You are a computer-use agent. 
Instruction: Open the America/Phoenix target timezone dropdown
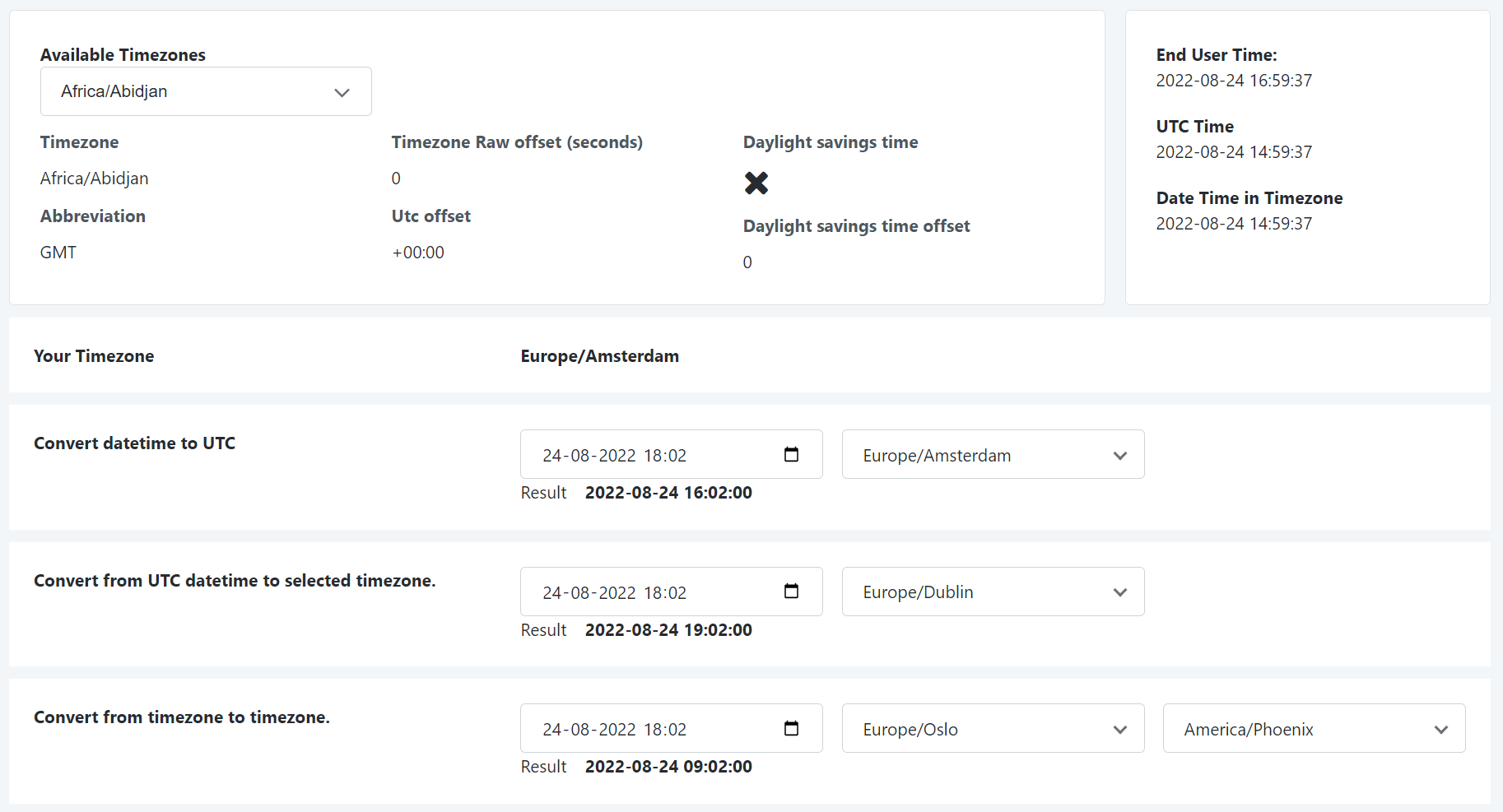point(1314,728)
